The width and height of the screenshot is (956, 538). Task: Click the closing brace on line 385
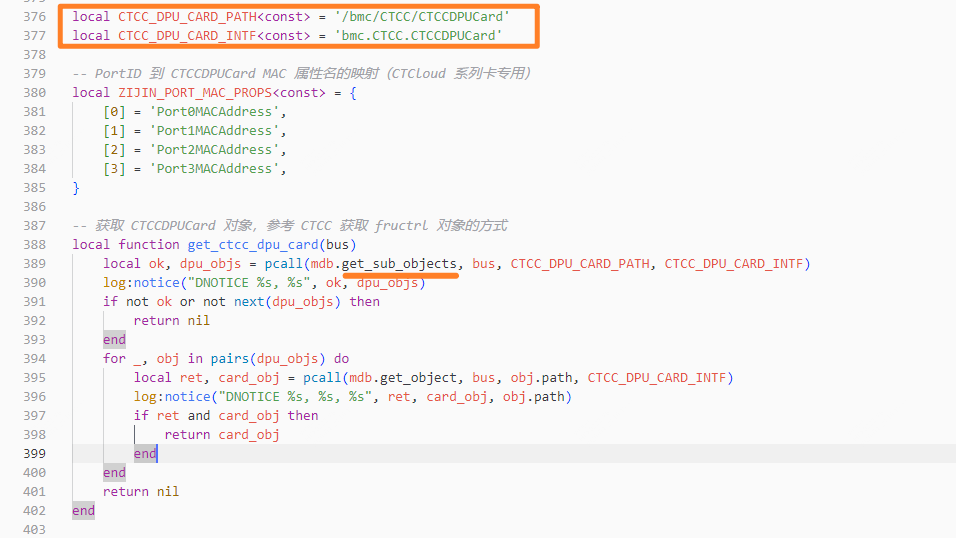76,188
